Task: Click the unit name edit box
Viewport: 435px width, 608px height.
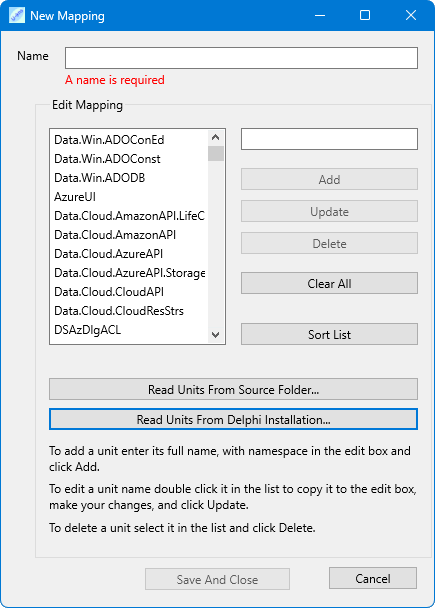Action: click(x=329, y=139)
